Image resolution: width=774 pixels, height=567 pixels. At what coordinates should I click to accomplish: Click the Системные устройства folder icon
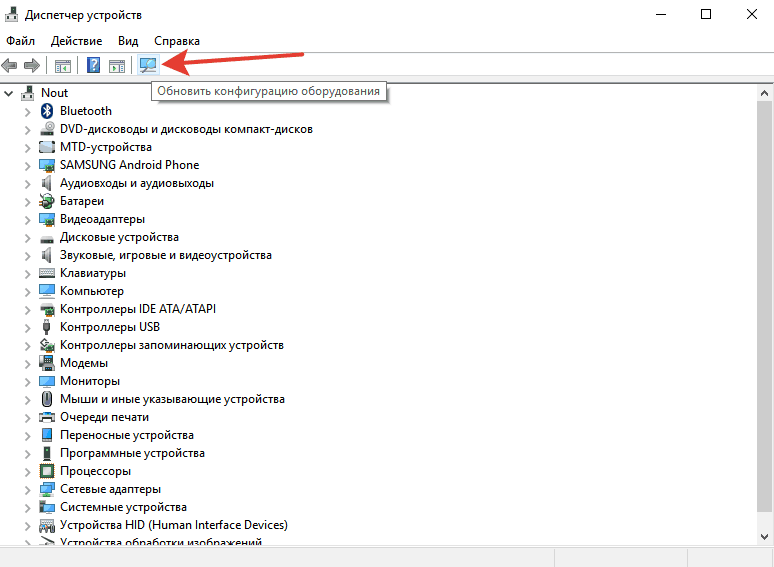[47, 507]
